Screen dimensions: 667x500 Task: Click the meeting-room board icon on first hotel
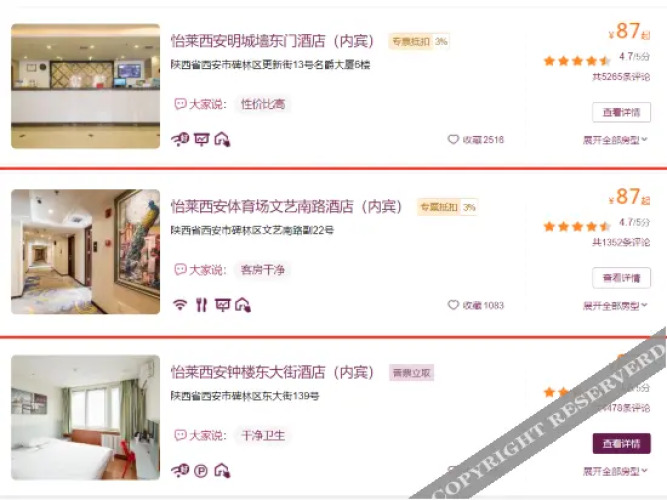click(202, 139)
